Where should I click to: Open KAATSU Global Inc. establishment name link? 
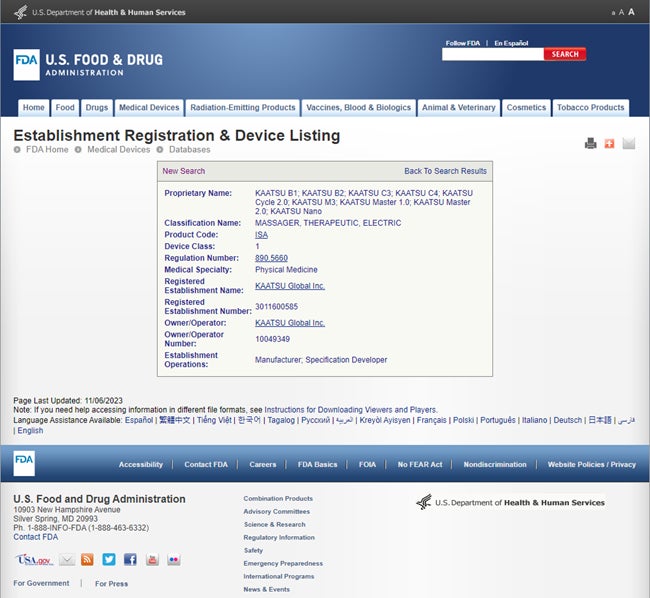click(x=290, y=286)
